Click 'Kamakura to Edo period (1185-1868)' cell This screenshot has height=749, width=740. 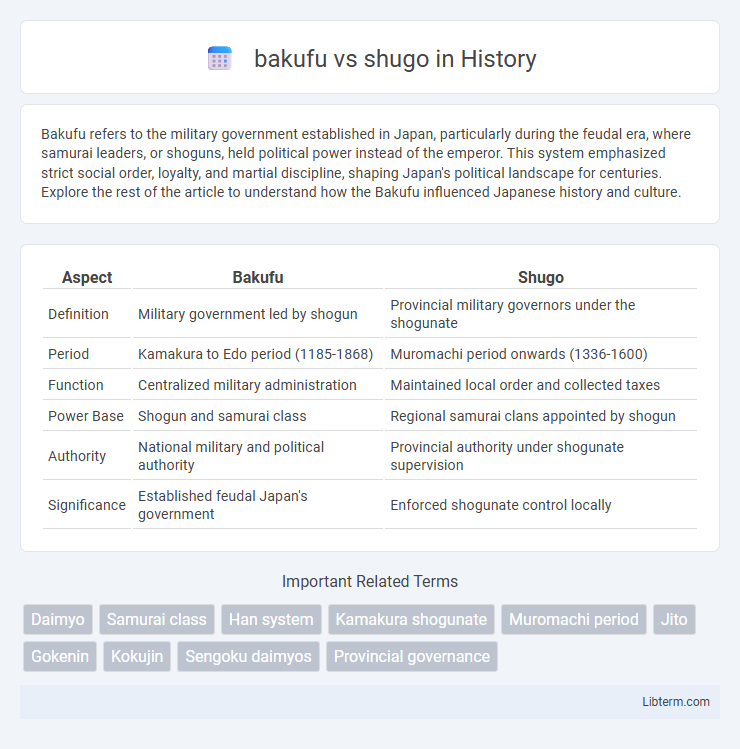[258, 354]
